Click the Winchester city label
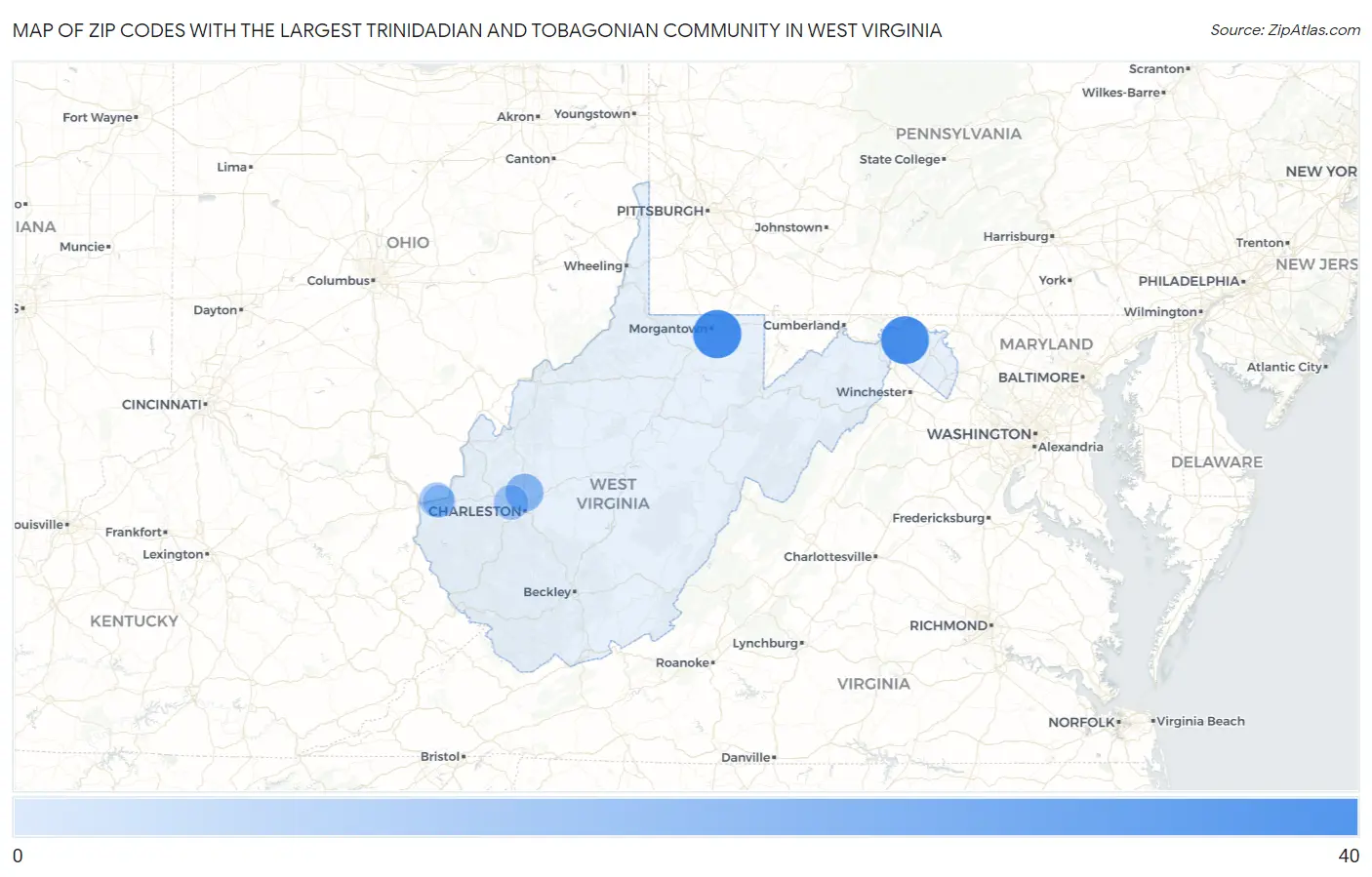This screenshot has height=877, width=1372. click(871, 392)
